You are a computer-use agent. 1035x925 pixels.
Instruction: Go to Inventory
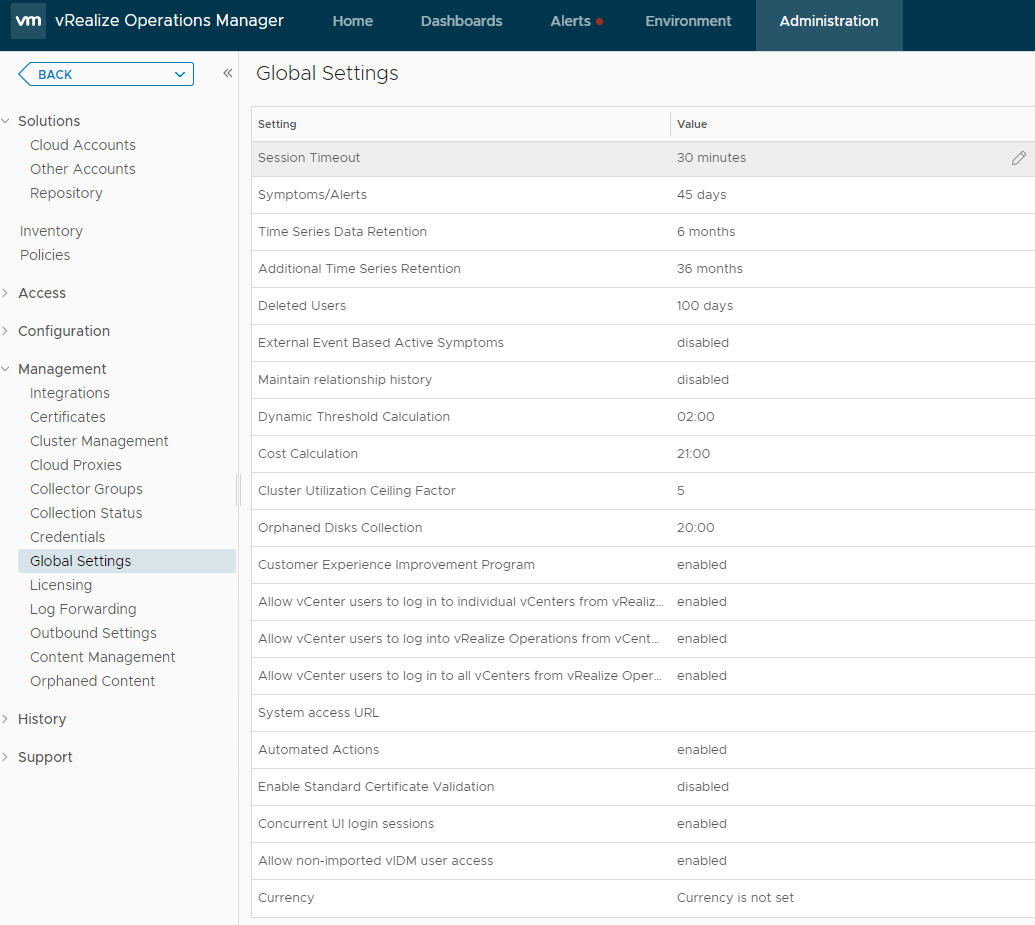[x=51, y=231]
